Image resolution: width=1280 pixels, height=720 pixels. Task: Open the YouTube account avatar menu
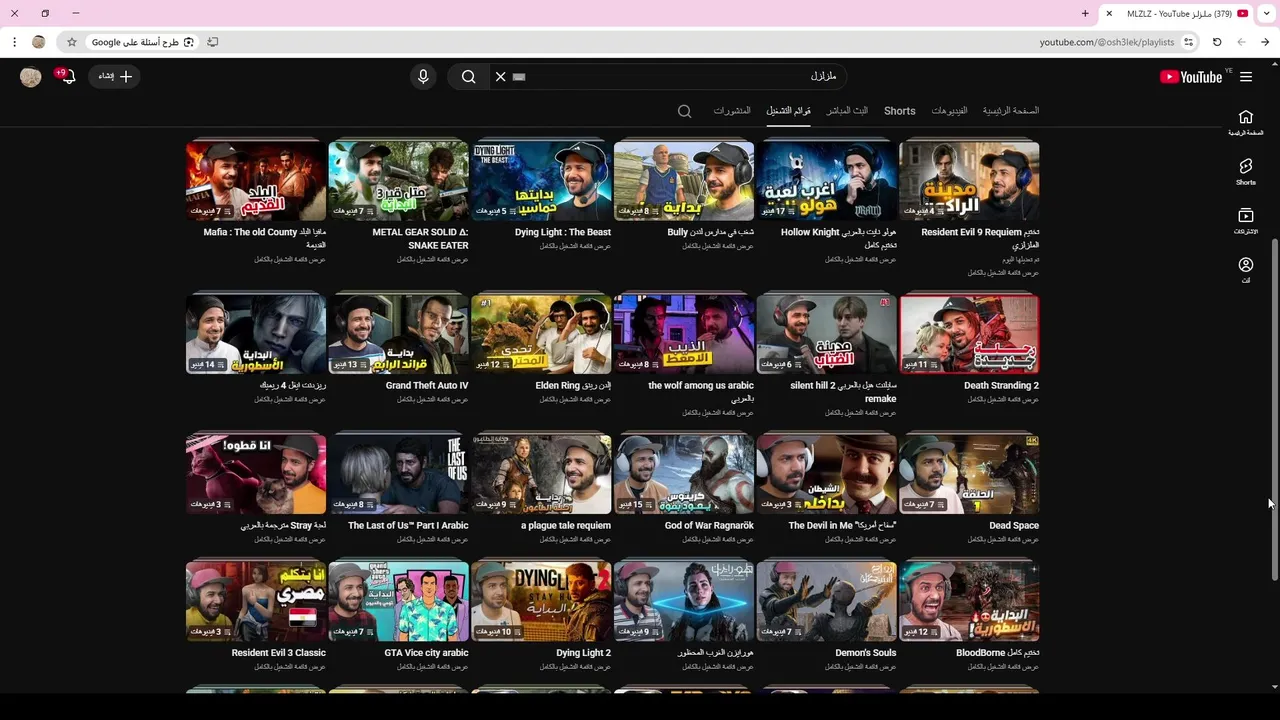[x=31, y=77]
